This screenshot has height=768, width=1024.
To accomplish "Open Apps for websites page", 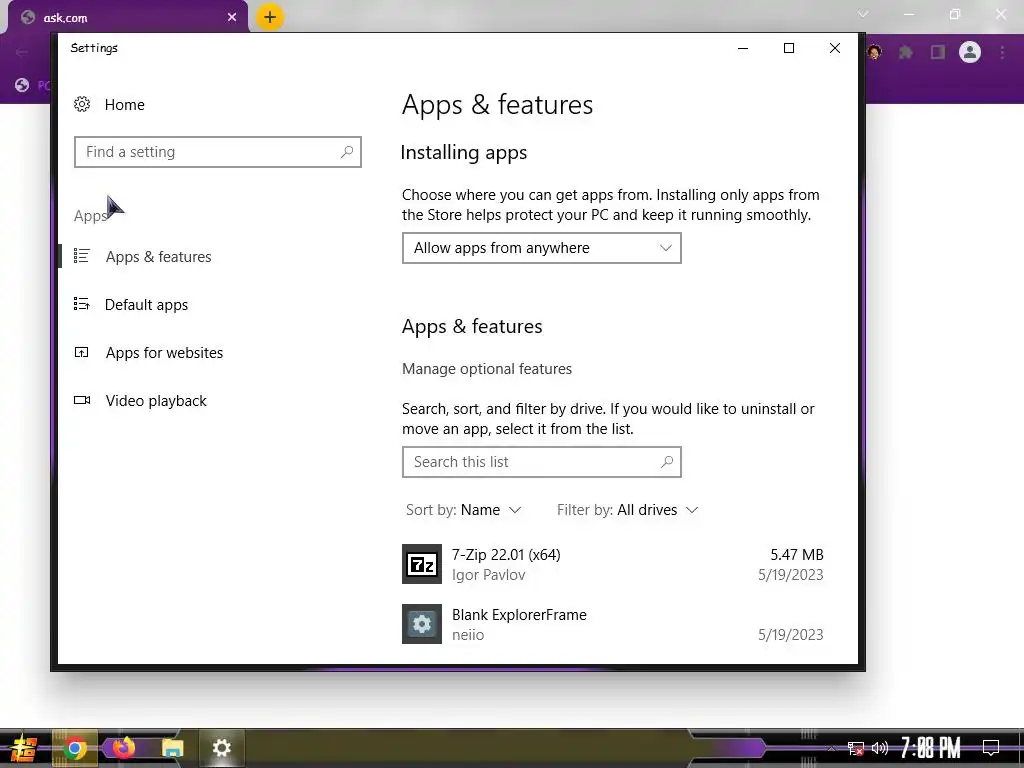I will (164, 353).
